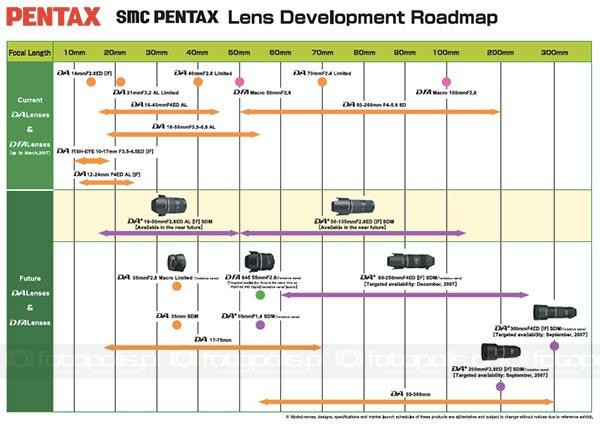Click the footnote disclaimer text at bottom
This screenshot has height=424, width=600.
pyautogui.click(x=439, y=416)
